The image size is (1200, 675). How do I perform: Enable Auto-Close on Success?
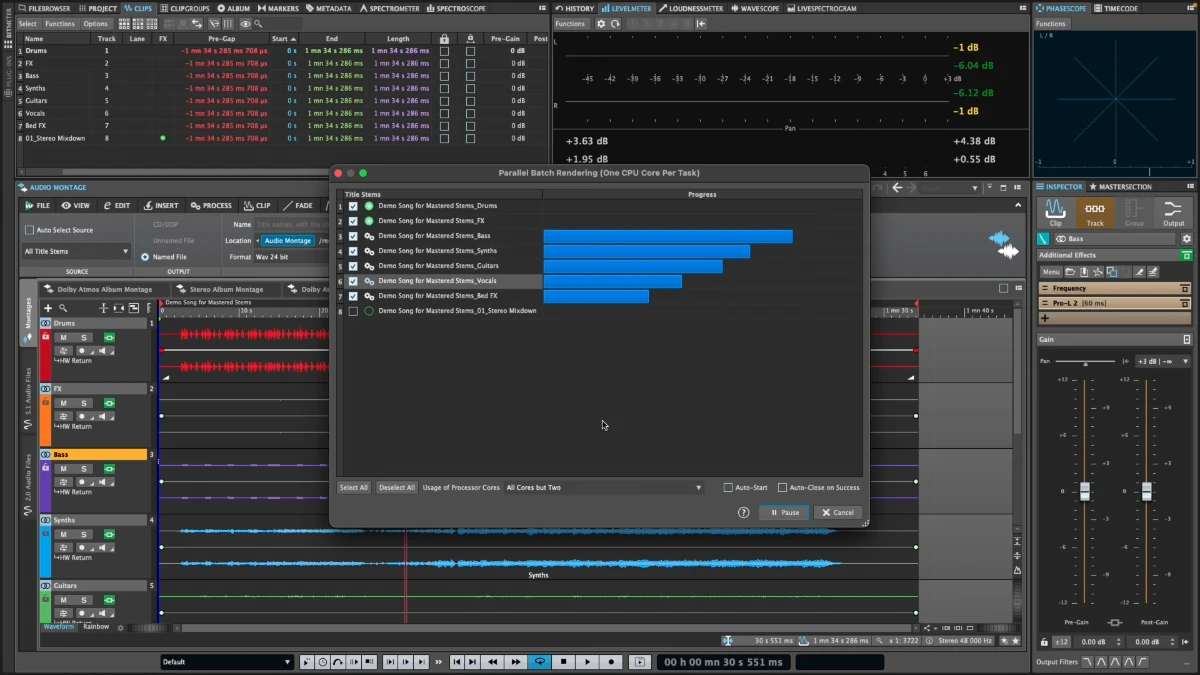[x=781, y=487]
